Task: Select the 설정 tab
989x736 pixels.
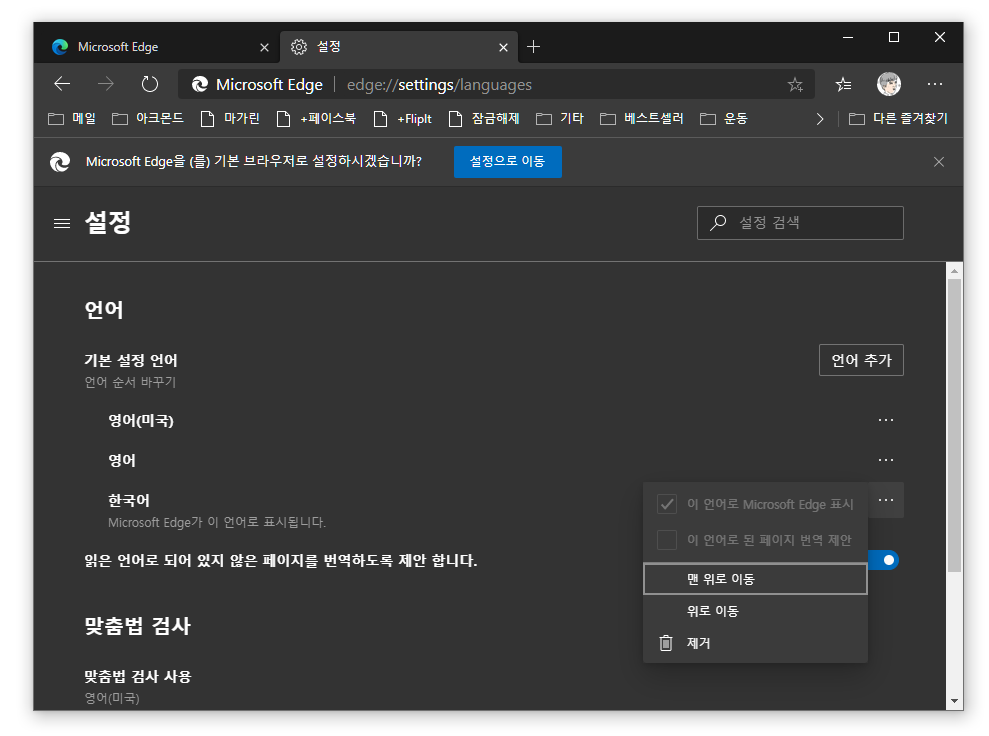Action: pos(399,47)
